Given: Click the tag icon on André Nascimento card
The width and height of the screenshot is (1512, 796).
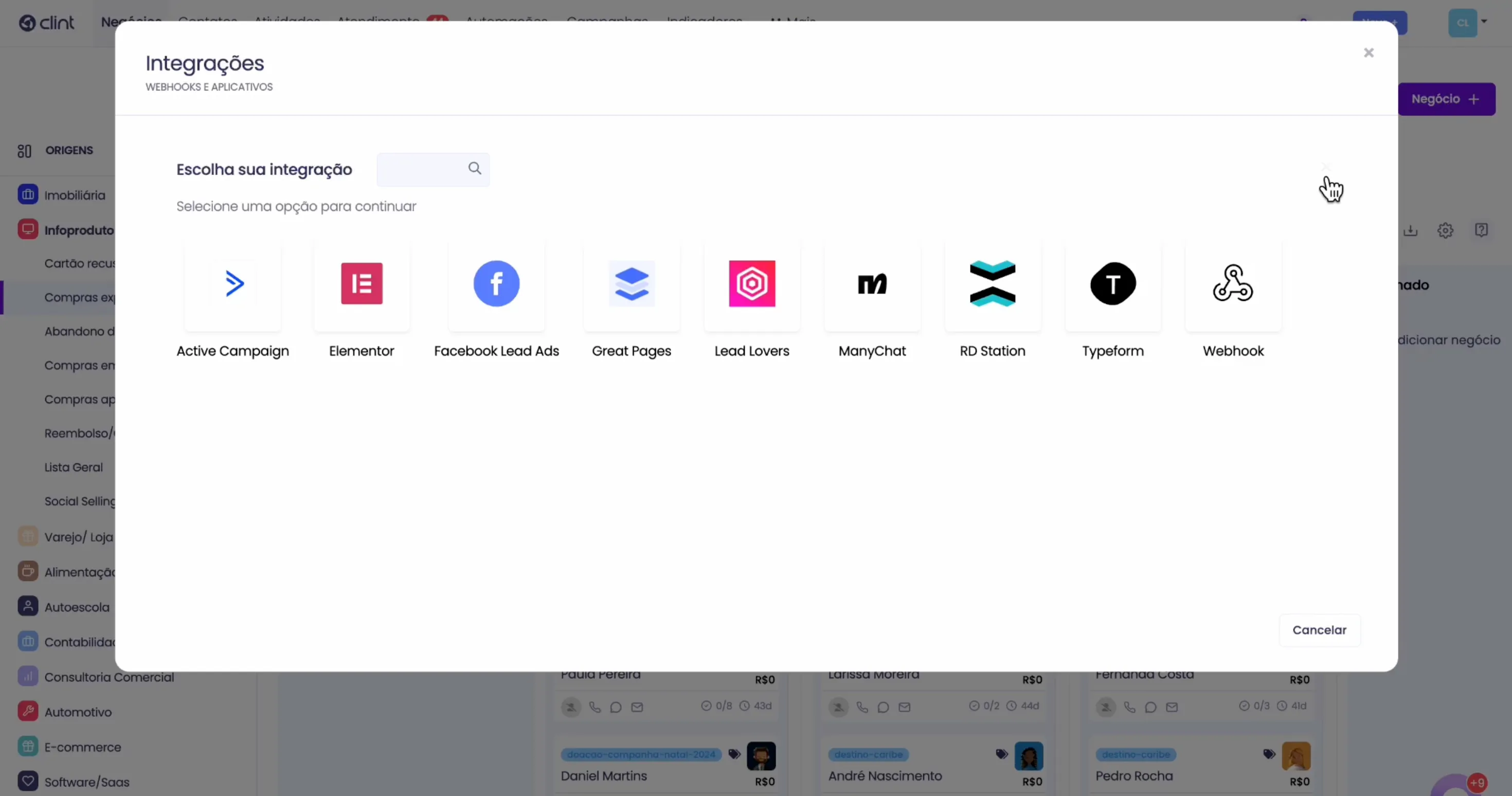Looking at the screenshot, I should click(1002, 754).
